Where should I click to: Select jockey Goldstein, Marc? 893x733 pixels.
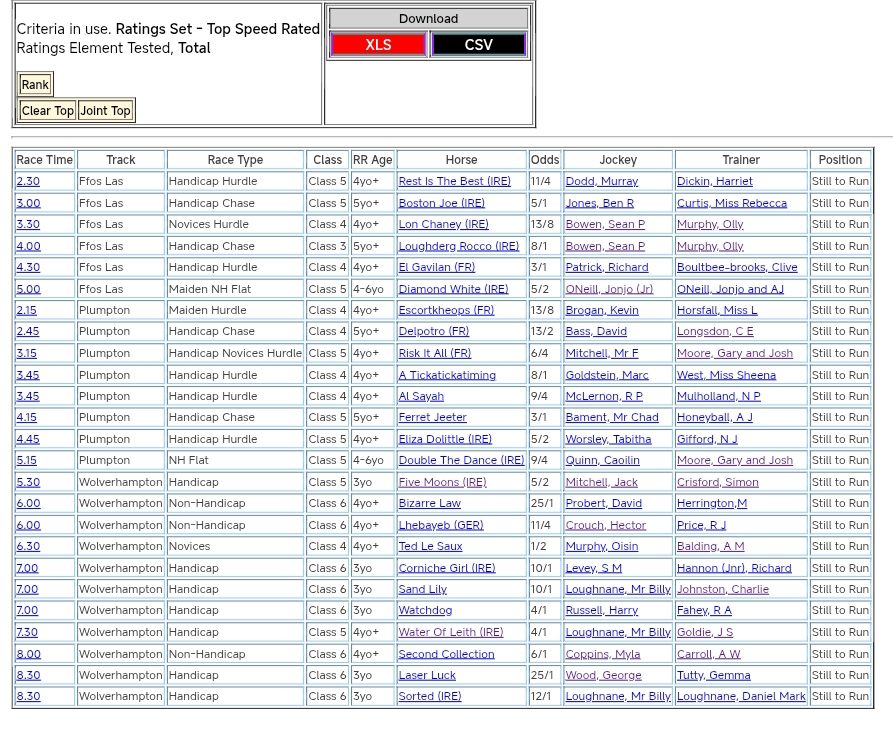tap(606, 375)
